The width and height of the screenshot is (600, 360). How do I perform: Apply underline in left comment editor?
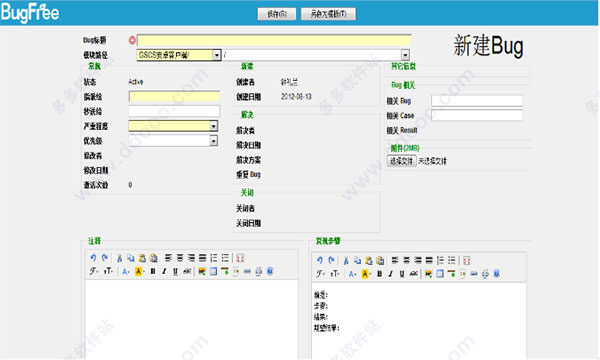[x=175, y=271]
